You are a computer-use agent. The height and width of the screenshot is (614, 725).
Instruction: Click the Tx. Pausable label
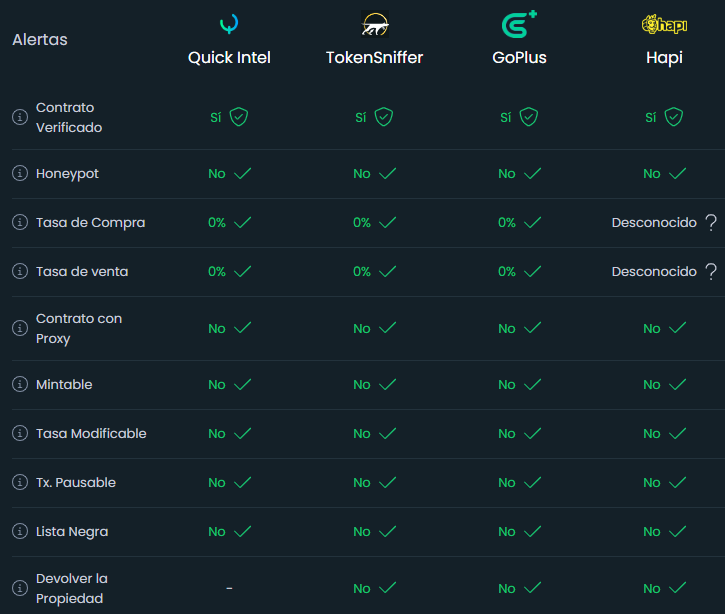click(x=76, y=482)
